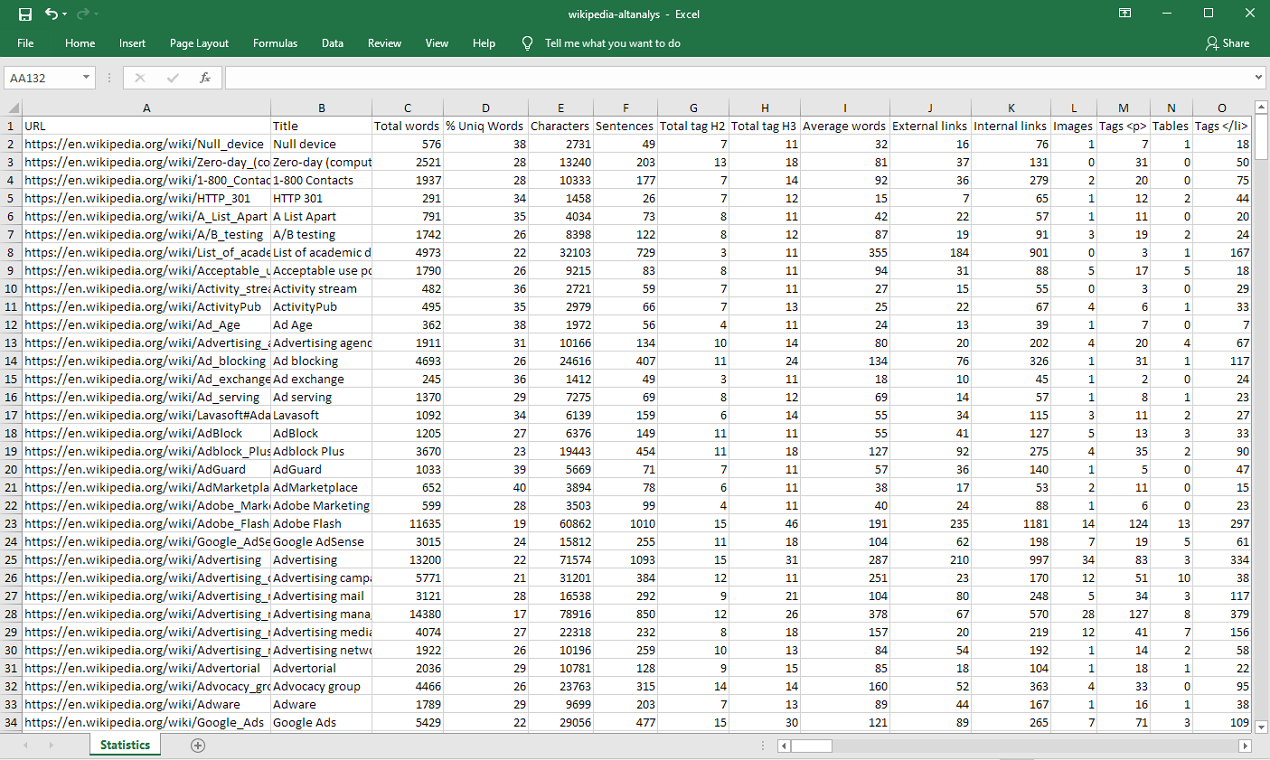The height and width of the screenshot is (760, 1270).
Task: Click the New Sheet plus icon
Action: point(198,745)
